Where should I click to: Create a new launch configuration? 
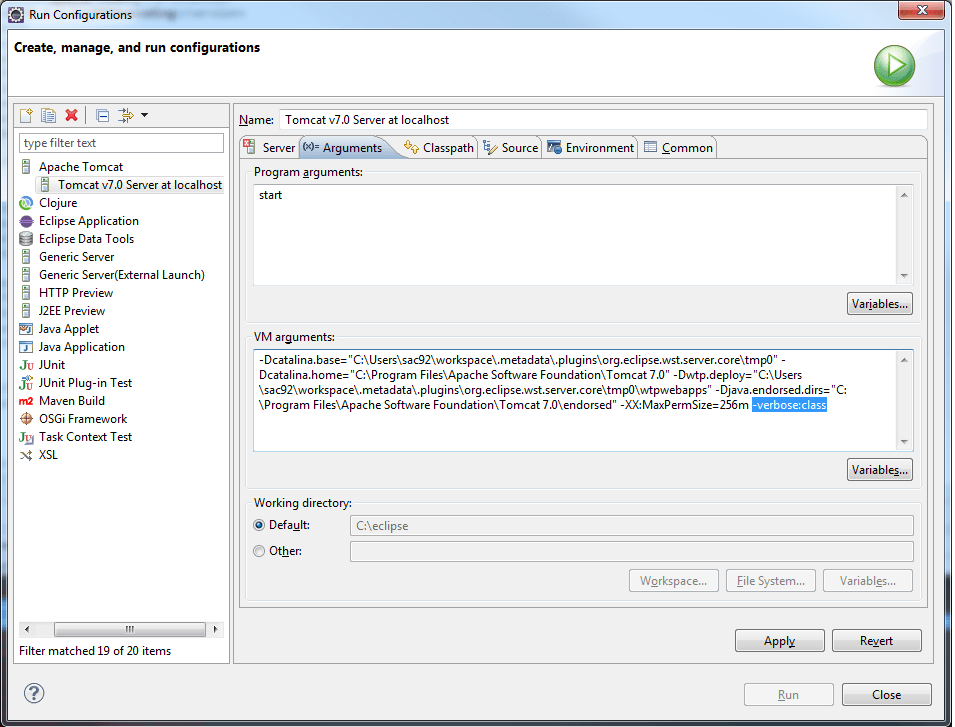click(x=24, y=115)
